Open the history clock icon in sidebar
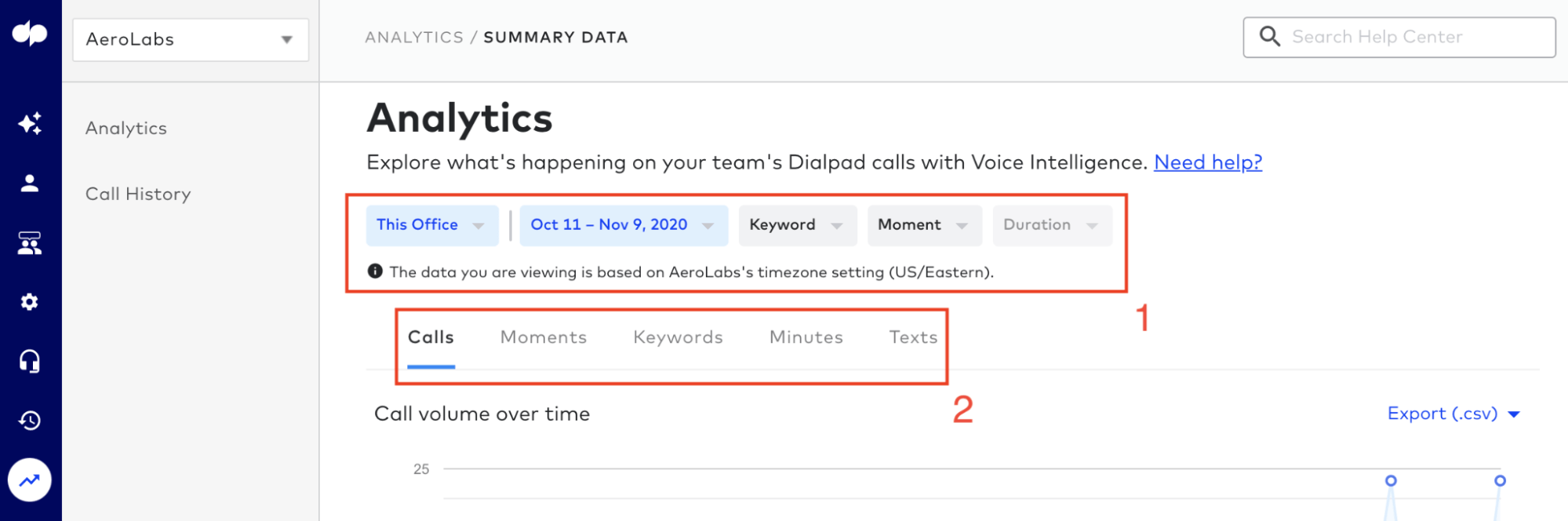Viewport: 1568px width, 521px height. [x=30, y=421]
